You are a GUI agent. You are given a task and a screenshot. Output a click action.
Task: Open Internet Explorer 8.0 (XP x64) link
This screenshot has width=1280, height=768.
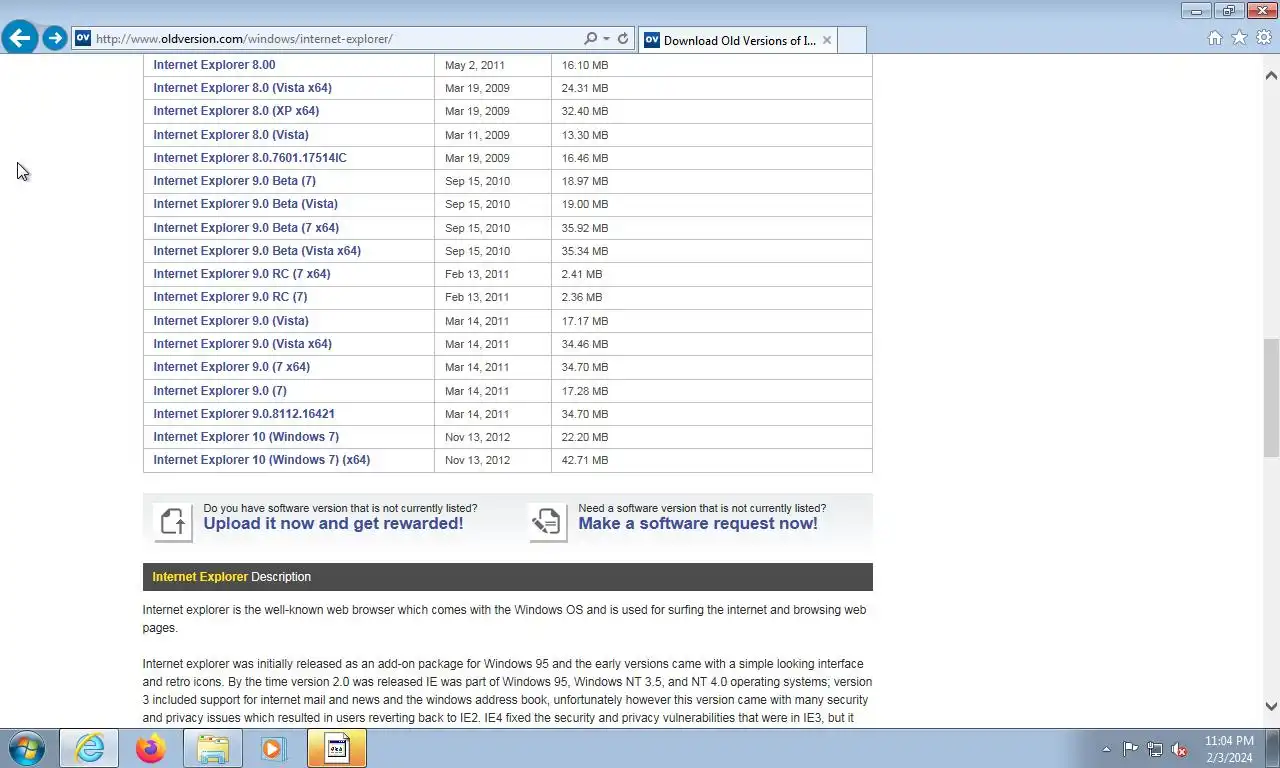point(236,111)
